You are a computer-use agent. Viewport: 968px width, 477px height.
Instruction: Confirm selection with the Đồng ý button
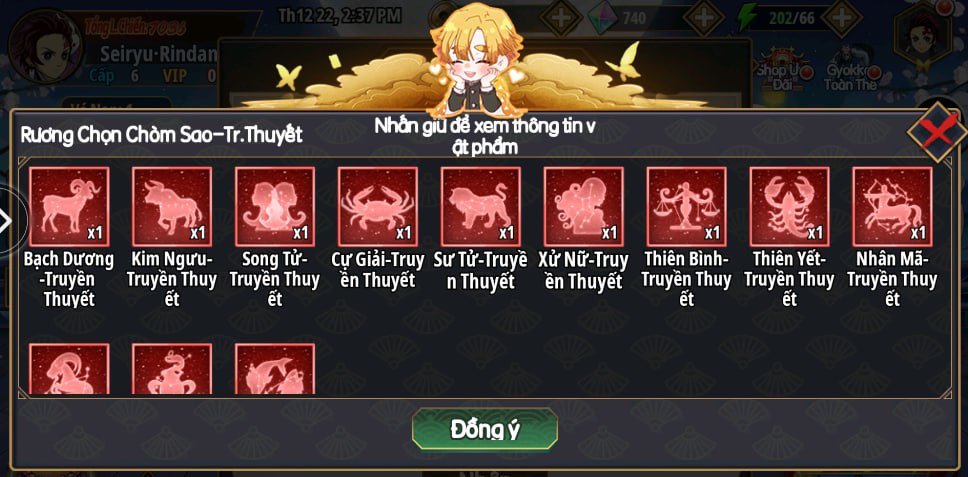(485, 429)
